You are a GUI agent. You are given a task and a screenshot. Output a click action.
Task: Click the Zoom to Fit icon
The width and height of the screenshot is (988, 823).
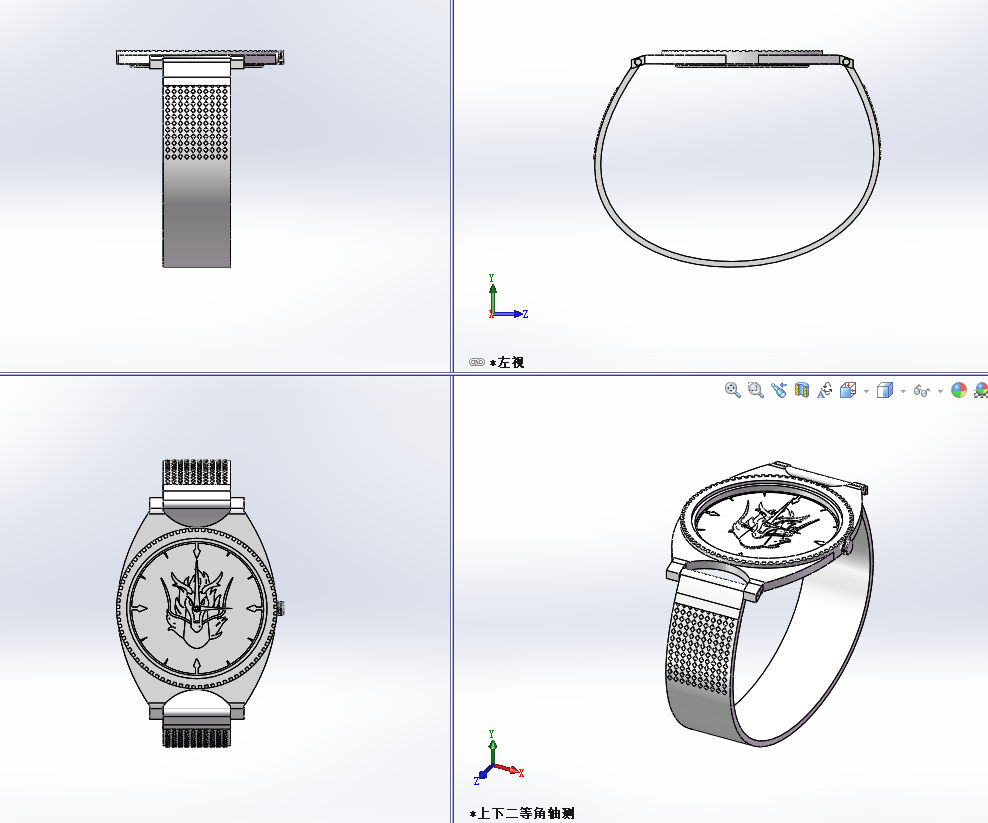coord(732,390)
